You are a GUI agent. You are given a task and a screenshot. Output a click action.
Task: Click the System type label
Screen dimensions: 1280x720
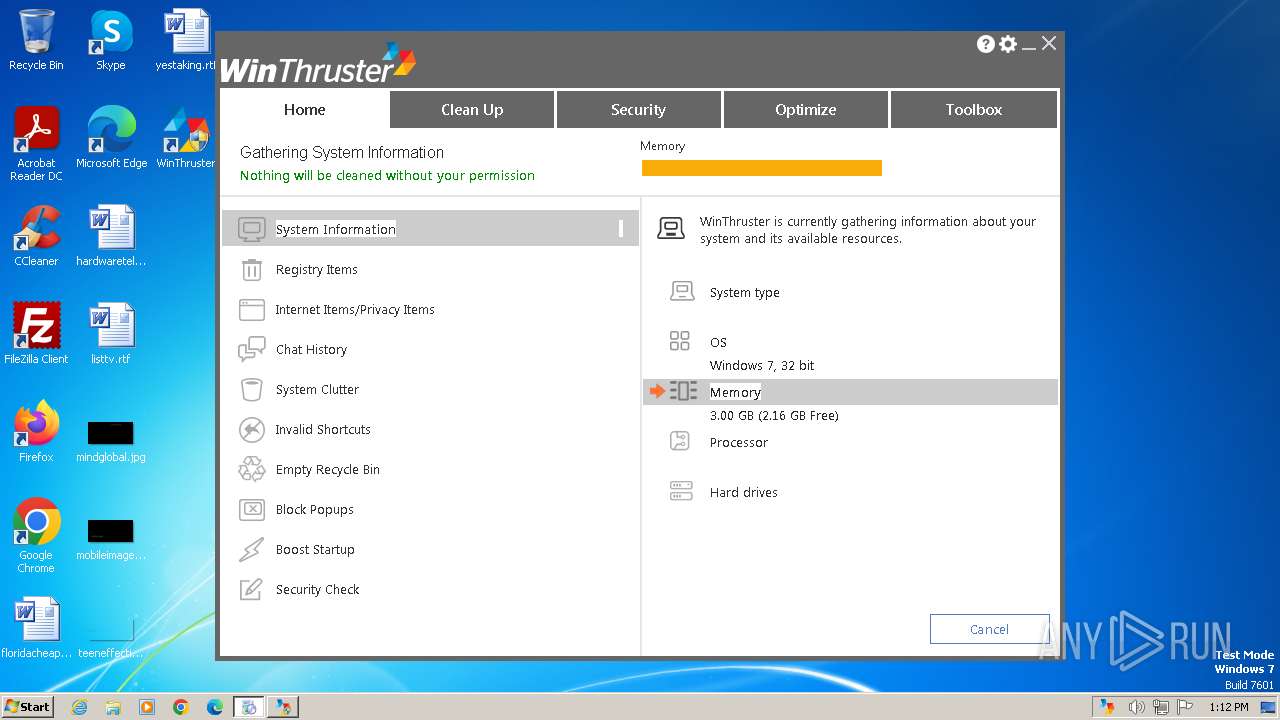(x=745, y=292)
